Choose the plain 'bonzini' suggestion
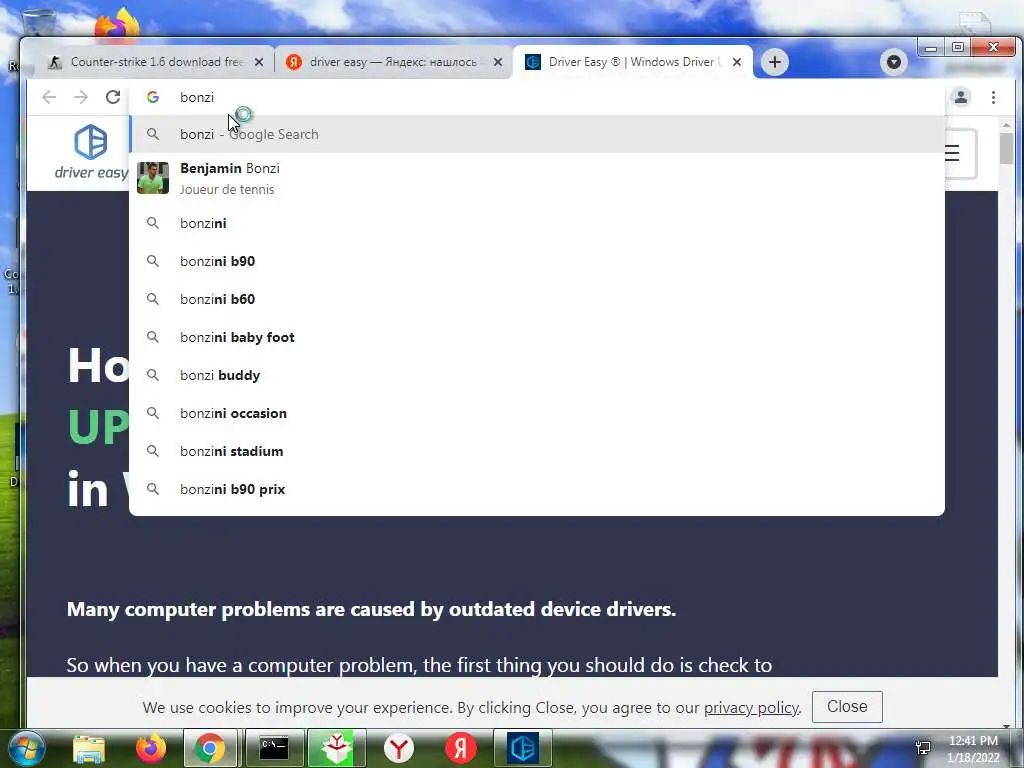 537,223
